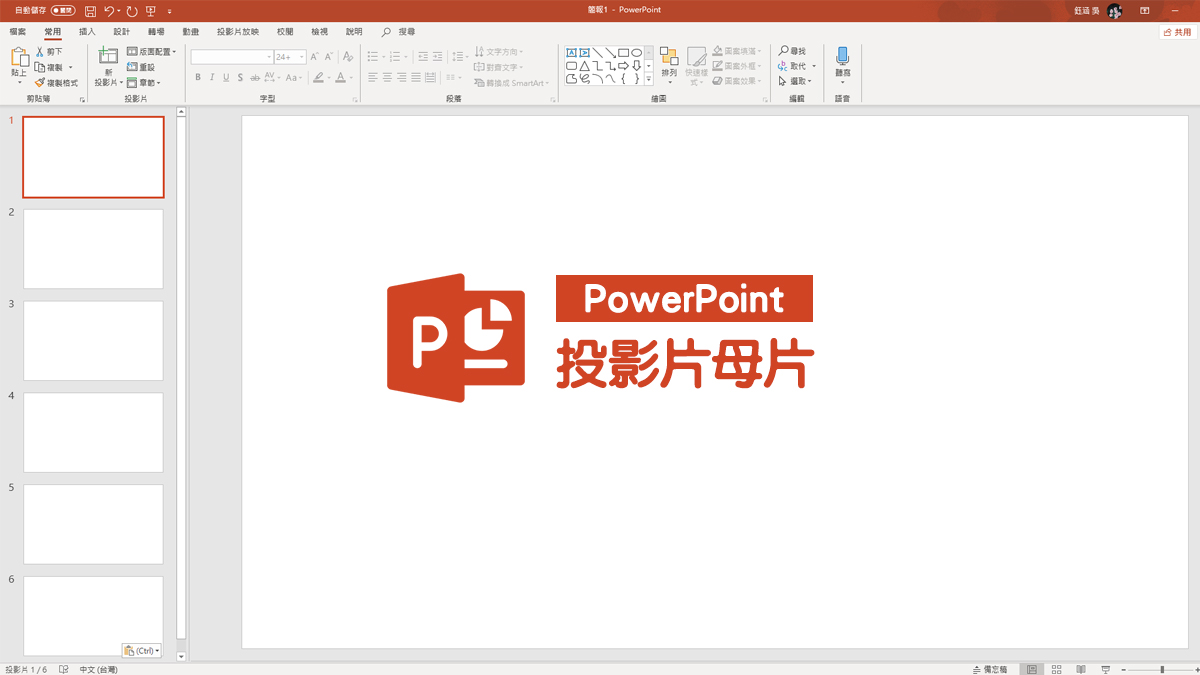Open the Insert (插入) ribbon tab
The height and width of the screenshot is (675, 1200).
87,32
